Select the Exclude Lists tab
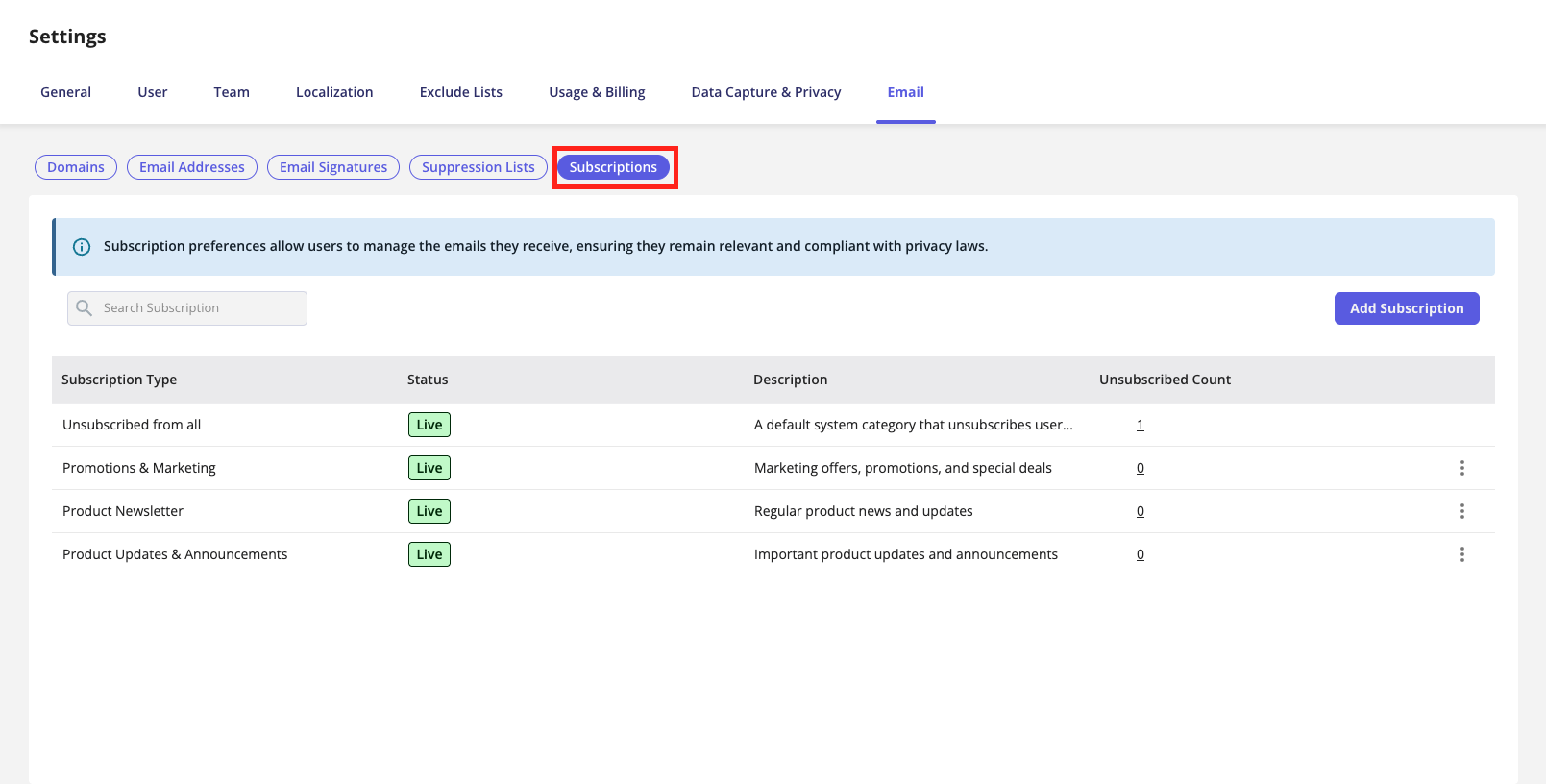Image resolution: width=1546 pixels, height=784 pixels. tap(461, 92)
